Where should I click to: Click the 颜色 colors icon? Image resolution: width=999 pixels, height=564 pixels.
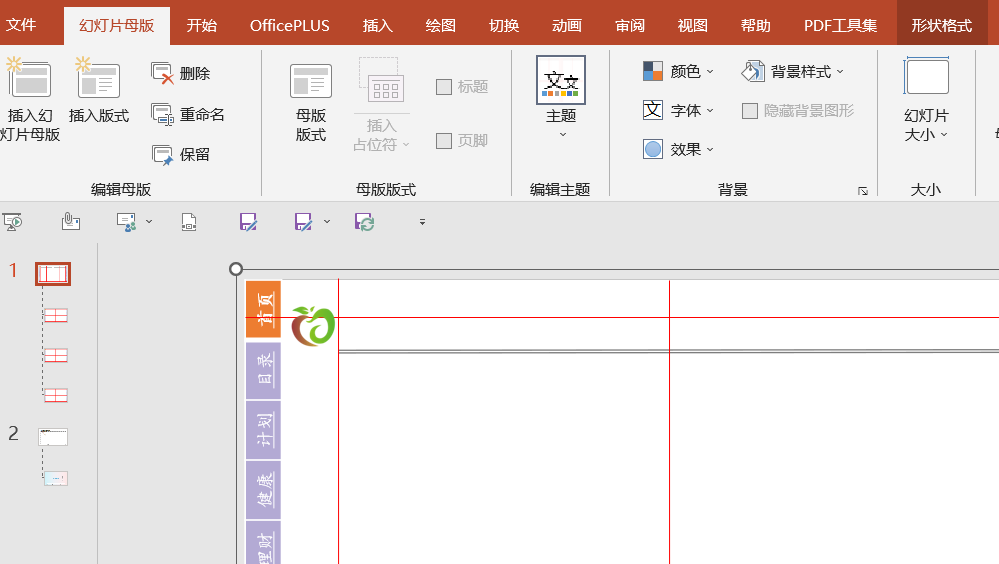pos(652,71)
